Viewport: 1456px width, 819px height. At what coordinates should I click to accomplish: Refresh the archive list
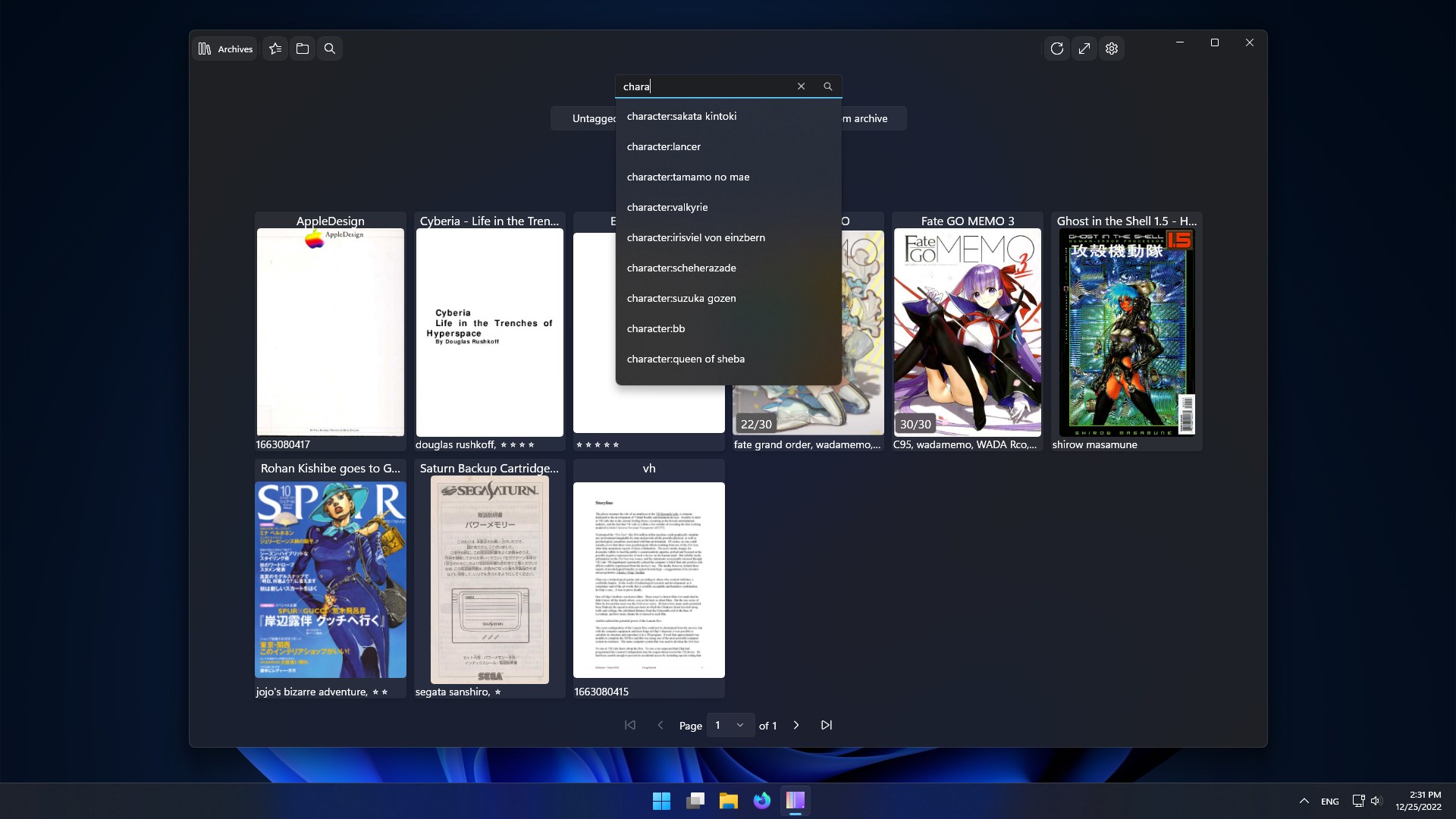pos(1057,49)
